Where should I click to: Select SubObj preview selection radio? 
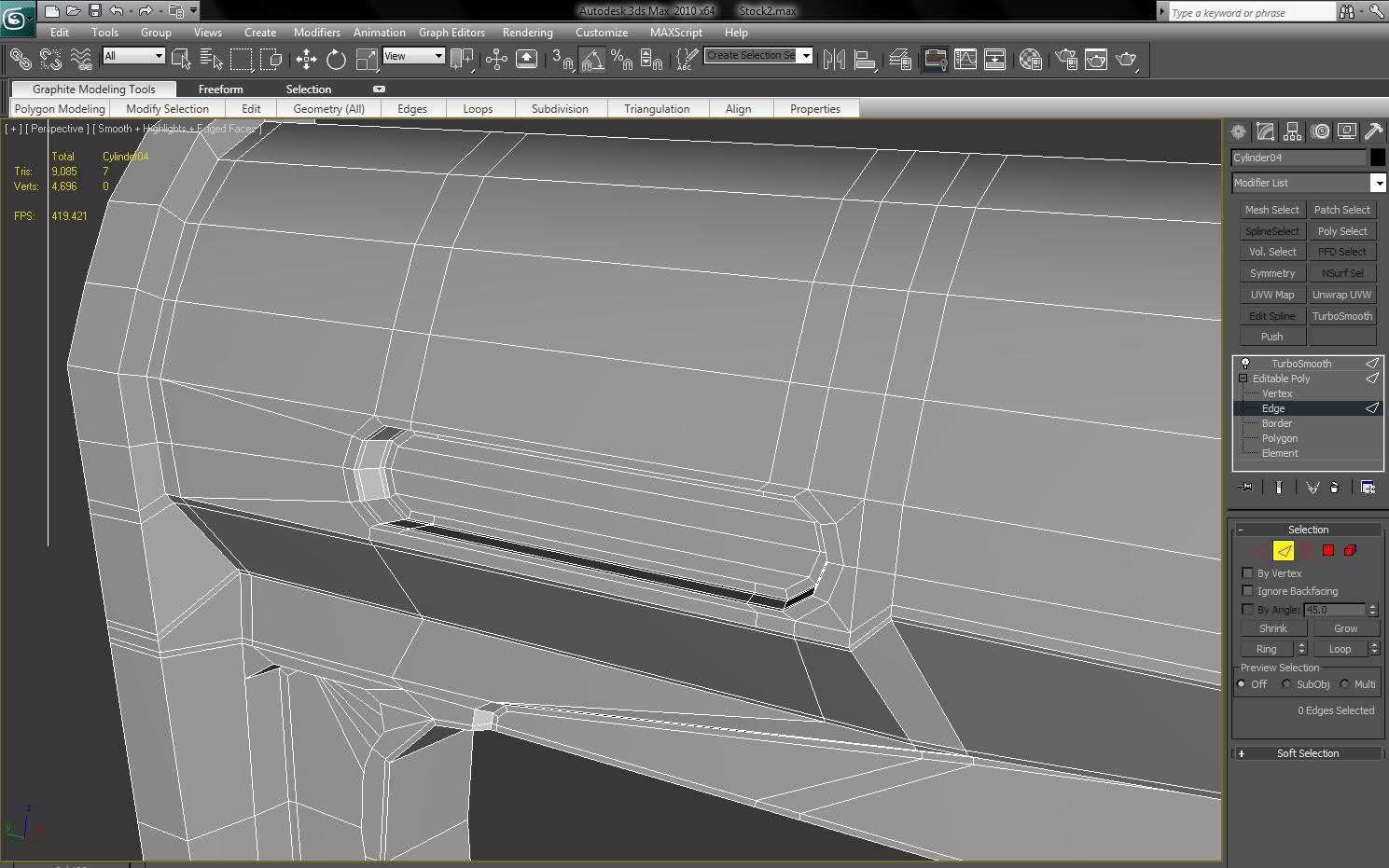coord(1286,684)
